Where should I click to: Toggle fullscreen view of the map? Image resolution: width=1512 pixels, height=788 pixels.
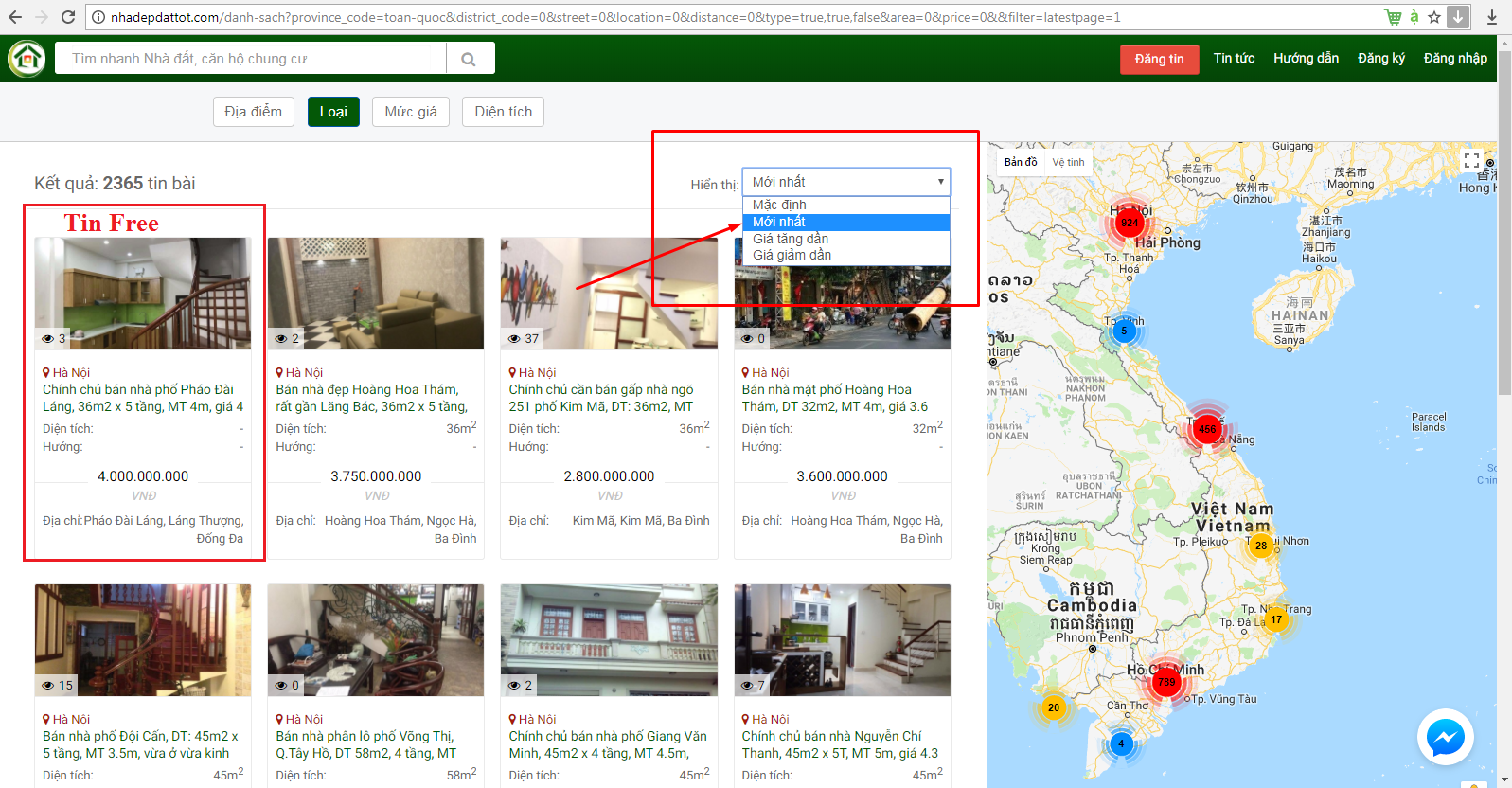1471,161
